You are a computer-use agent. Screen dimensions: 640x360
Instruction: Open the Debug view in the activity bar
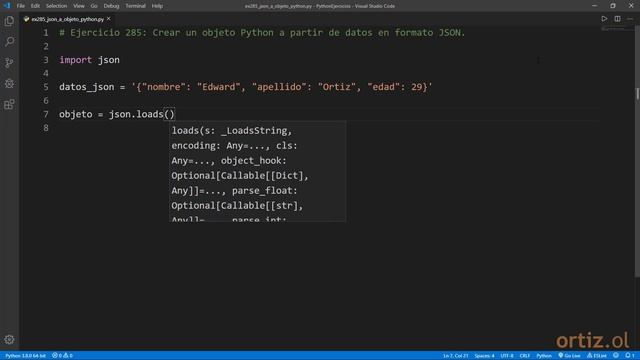point(9,83)
